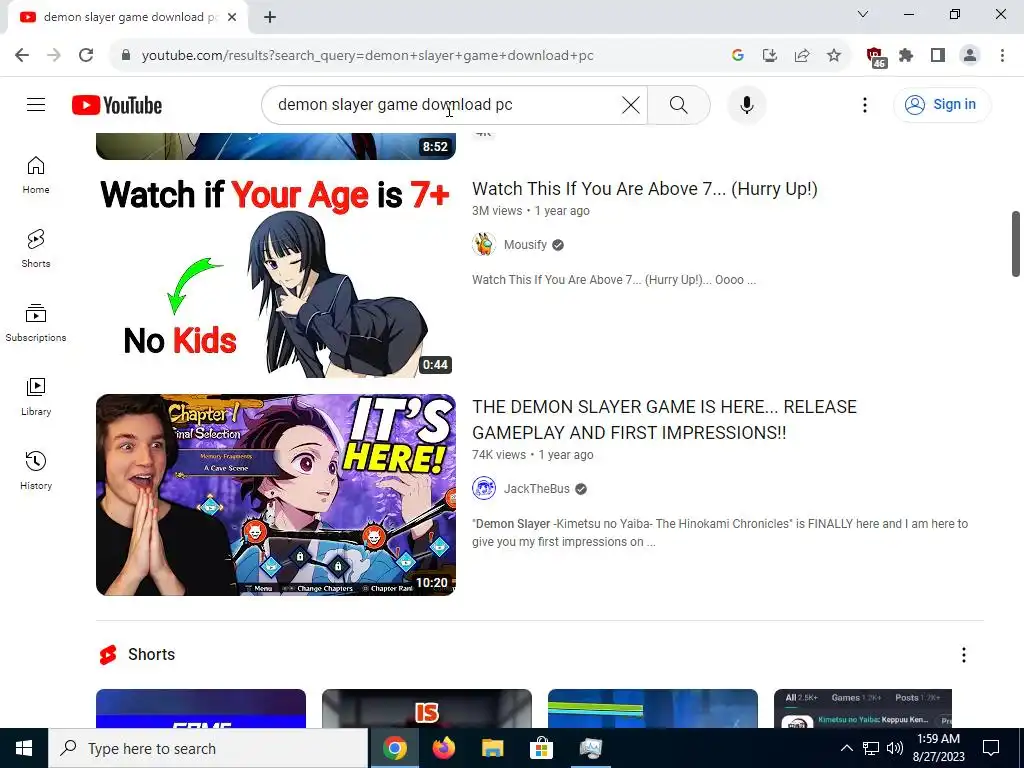
Task: Open the notification center
Action: [991, 748]
